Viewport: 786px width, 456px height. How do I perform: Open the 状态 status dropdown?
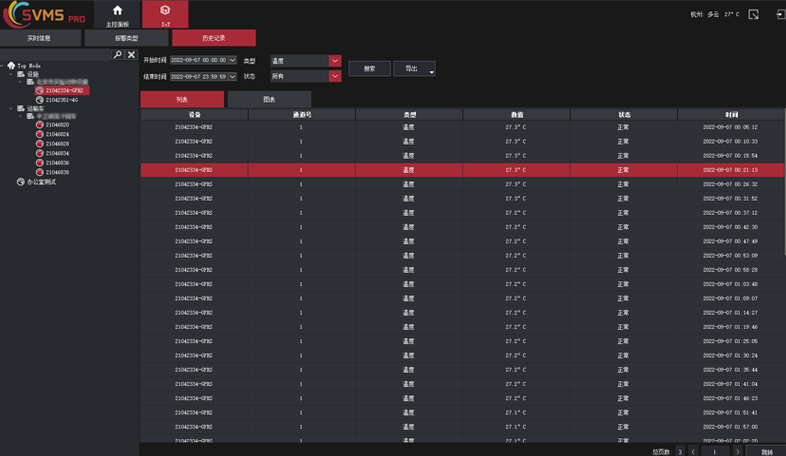pyautogui.click(x=335, y=76)
